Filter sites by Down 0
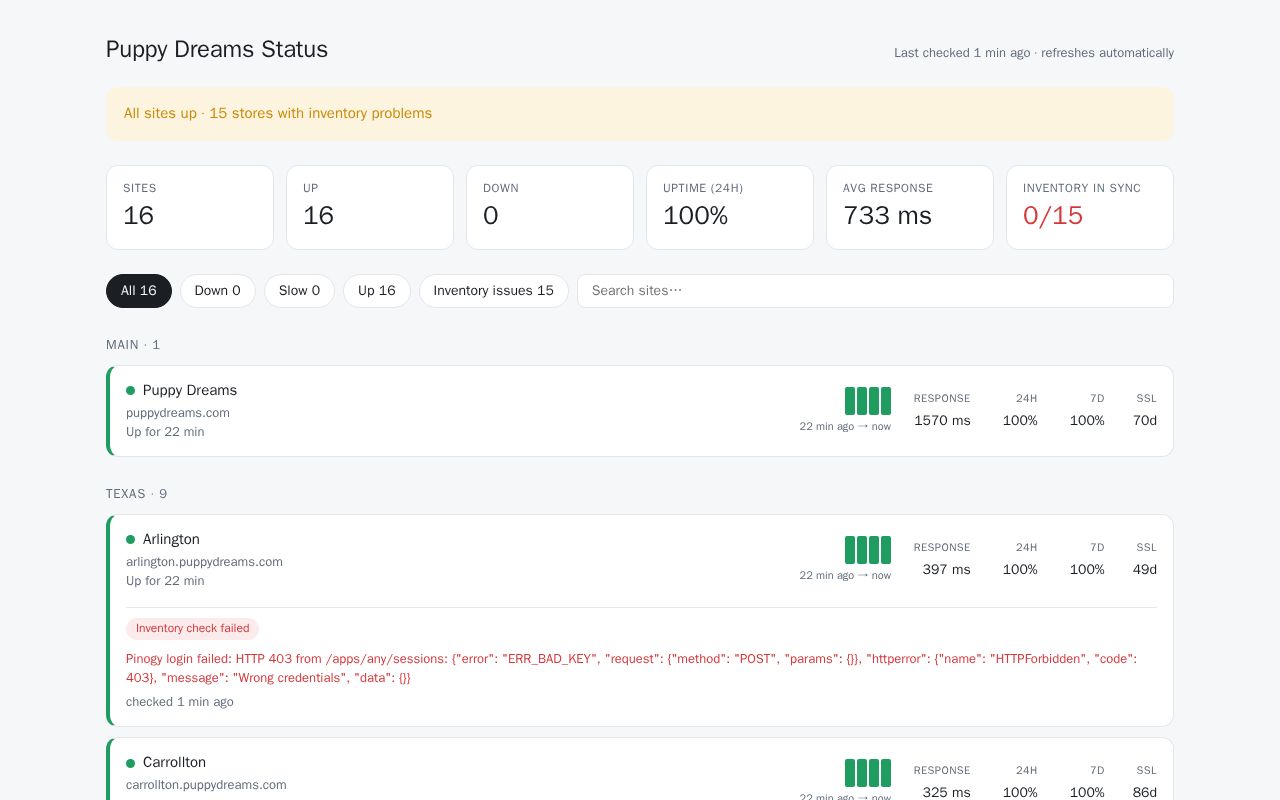Image resolution: width=1280 pixels, height=800 pixels. click(x=218, y=291)
